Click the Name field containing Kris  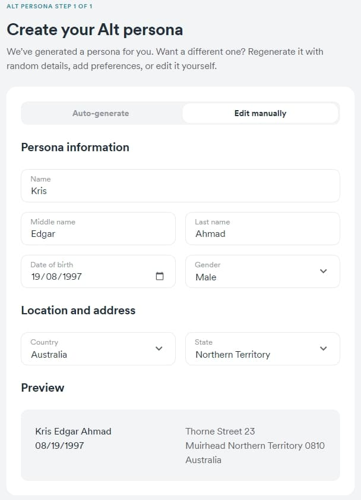click(180, 186)
